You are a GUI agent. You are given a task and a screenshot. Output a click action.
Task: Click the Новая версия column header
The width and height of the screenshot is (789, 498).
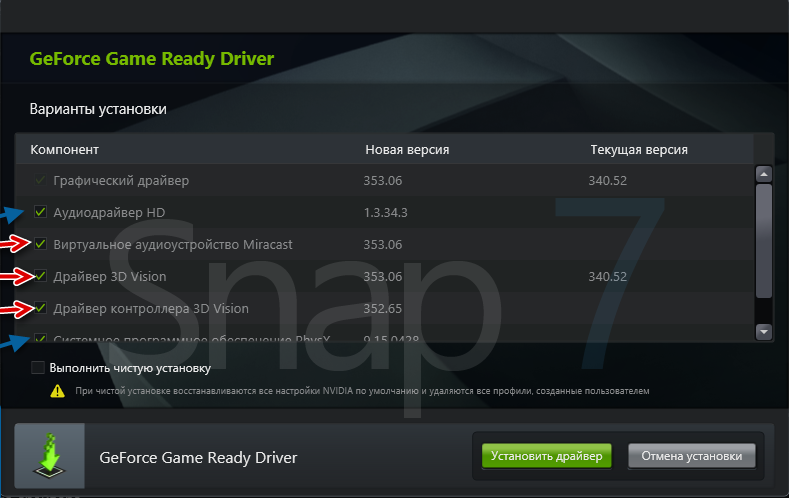[x=407, y=150]
